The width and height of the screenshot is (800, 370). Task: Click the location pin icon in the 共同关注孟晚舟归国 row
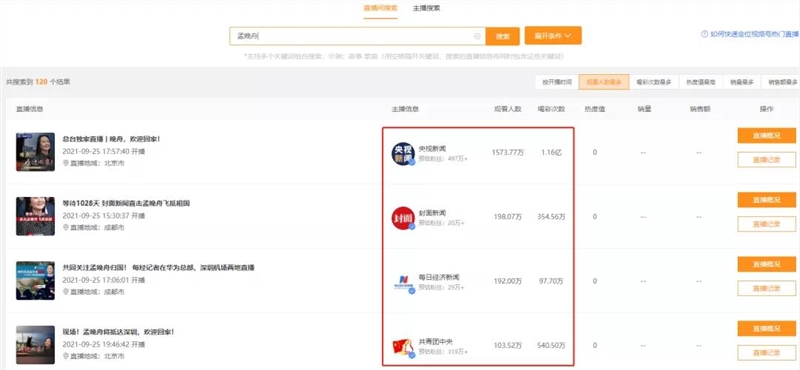(x=66, y=292)
